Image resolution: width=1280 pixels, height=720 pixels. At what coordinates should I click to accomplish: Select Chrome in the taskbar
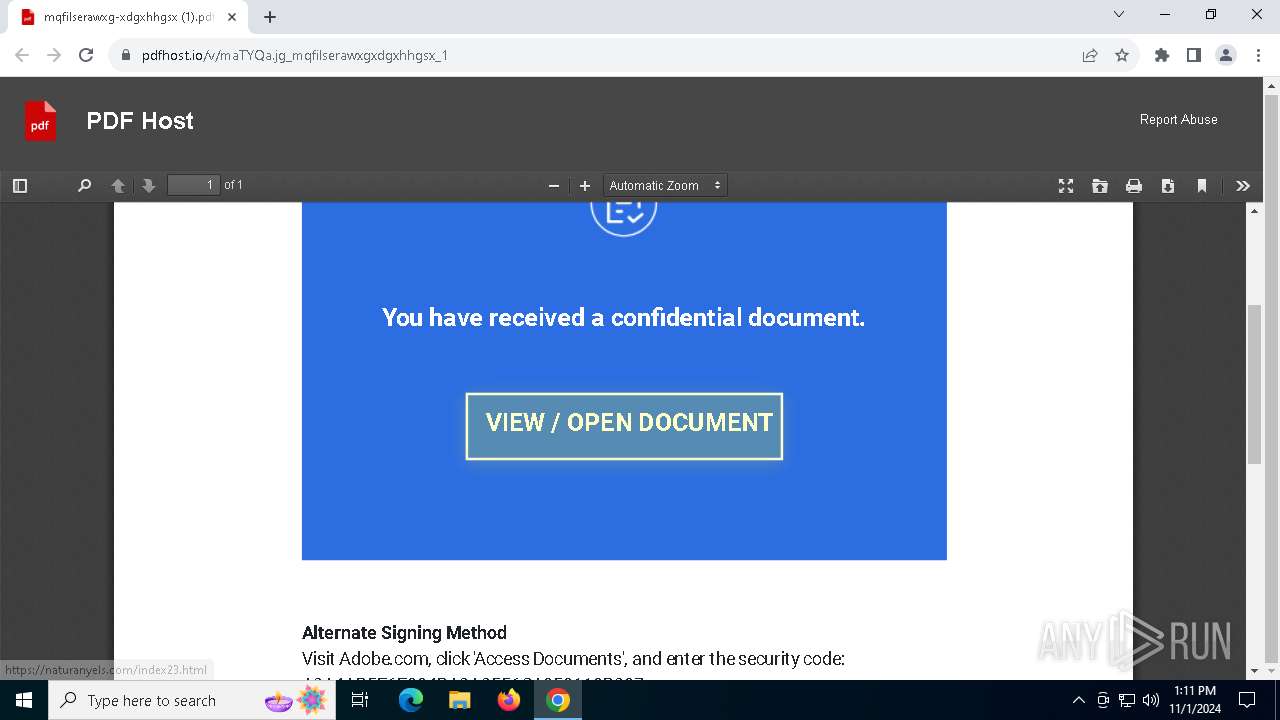pos(558,700)
